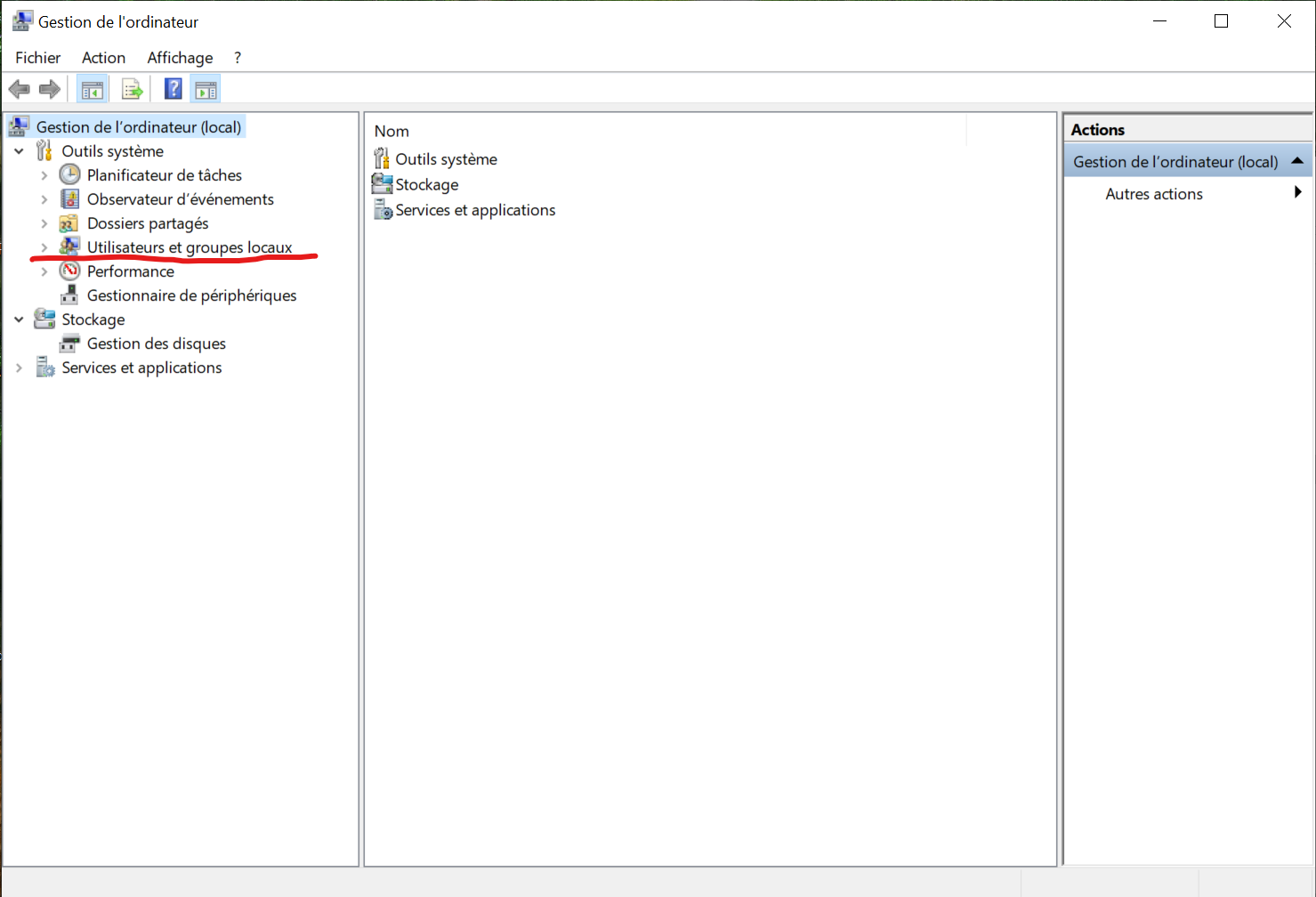This screenshot has height=897, width=1316.
Task: Click the Outils système icon in the tree
Action: click(x=44, y=151)
